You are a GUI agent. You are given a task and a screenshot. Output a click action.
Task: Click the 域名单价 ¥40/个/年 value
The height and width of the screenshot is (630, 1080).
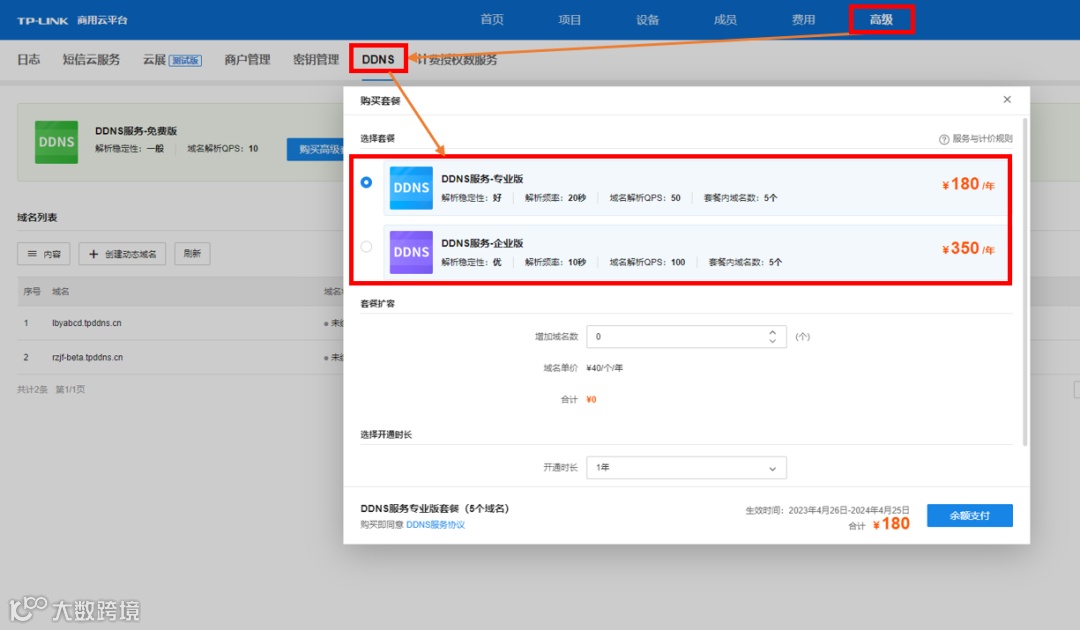(x=605, y=368)
